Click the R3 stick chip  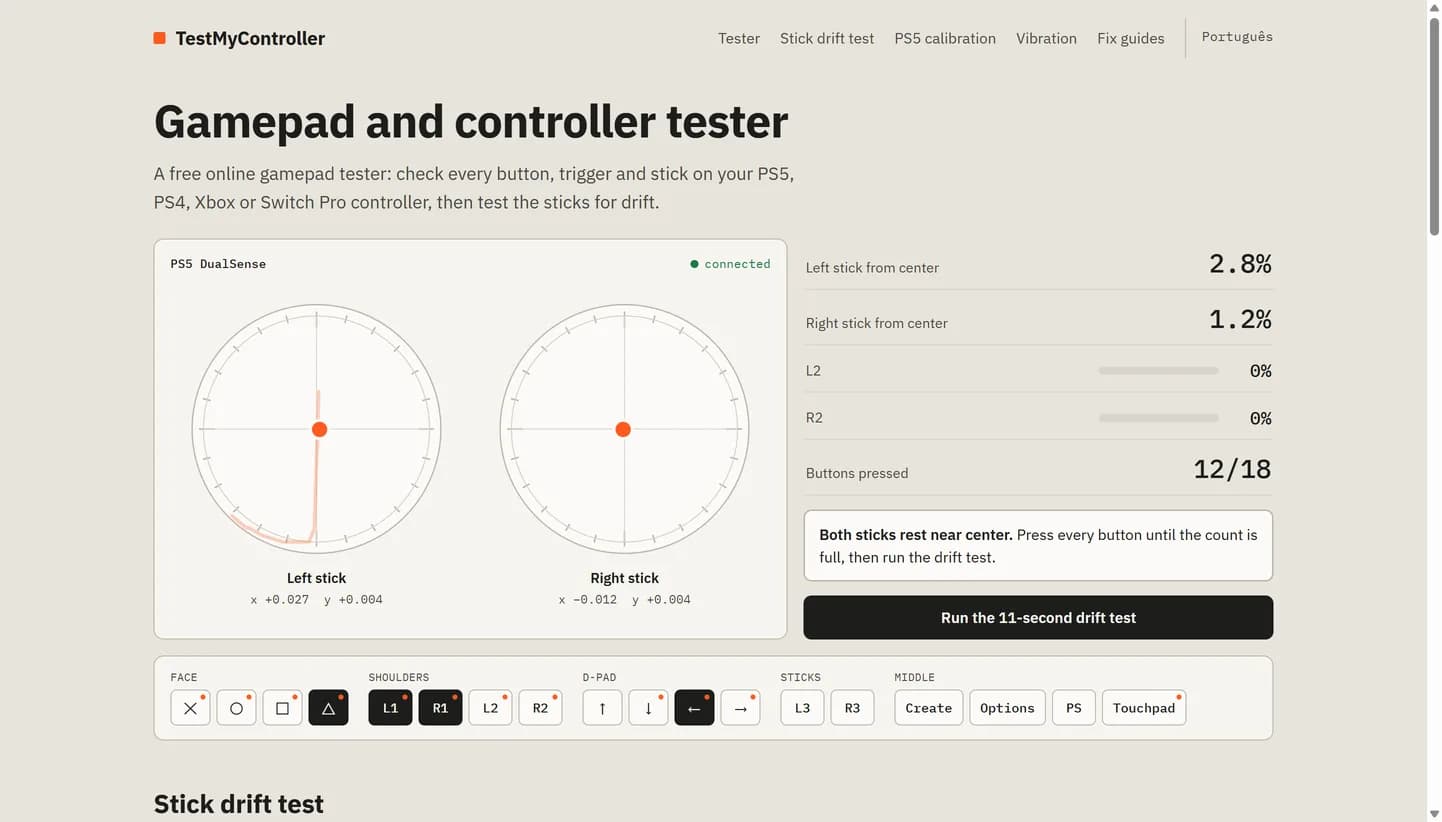coord(852,708)
